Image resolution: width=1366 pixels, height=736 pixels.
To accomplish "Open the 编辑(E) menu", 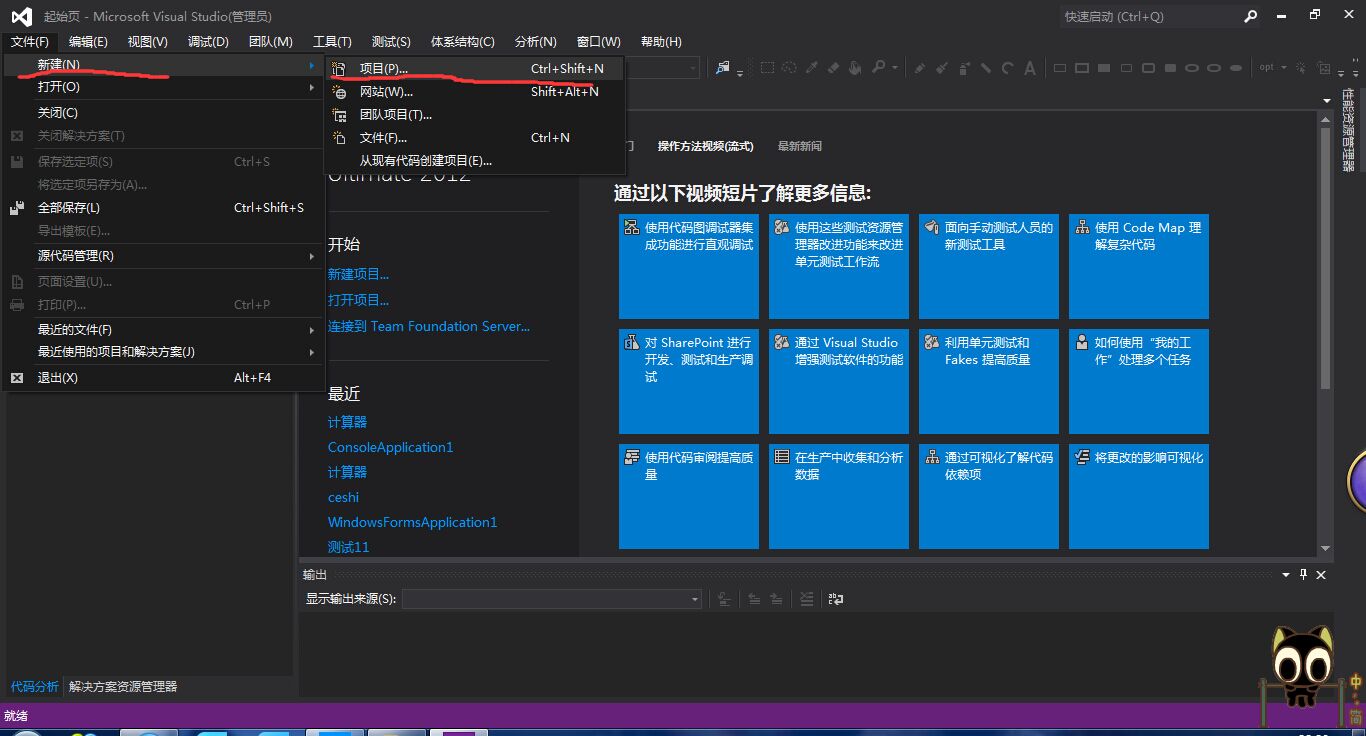I will tap(88, 42).
